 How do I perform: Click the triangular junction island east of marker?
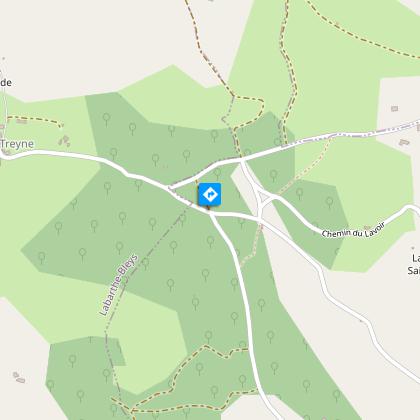coord(265,198)
